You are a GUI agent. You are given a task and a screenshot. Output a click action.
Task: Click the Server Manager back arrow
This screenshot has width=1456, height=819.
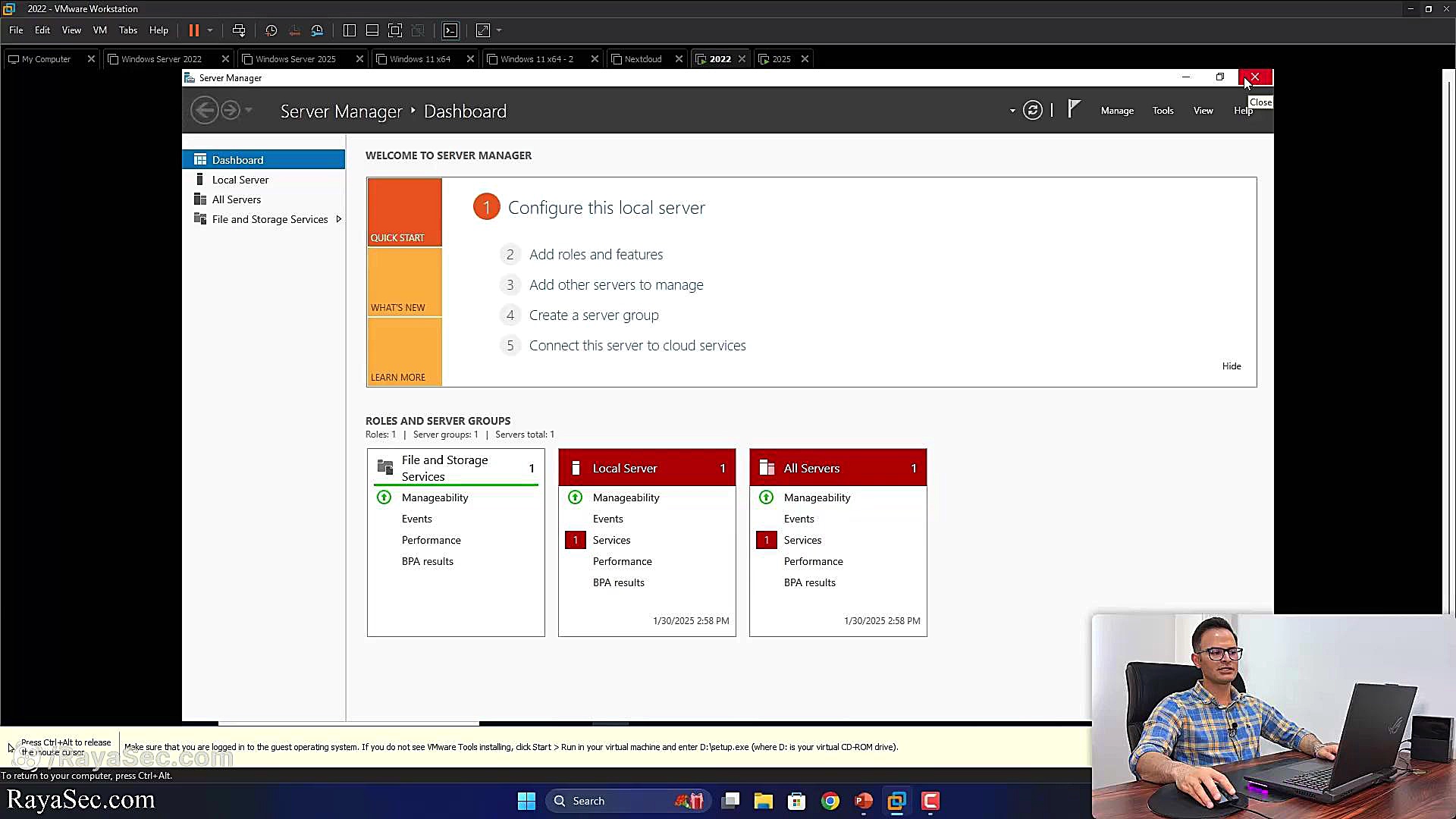coord(205,111)
